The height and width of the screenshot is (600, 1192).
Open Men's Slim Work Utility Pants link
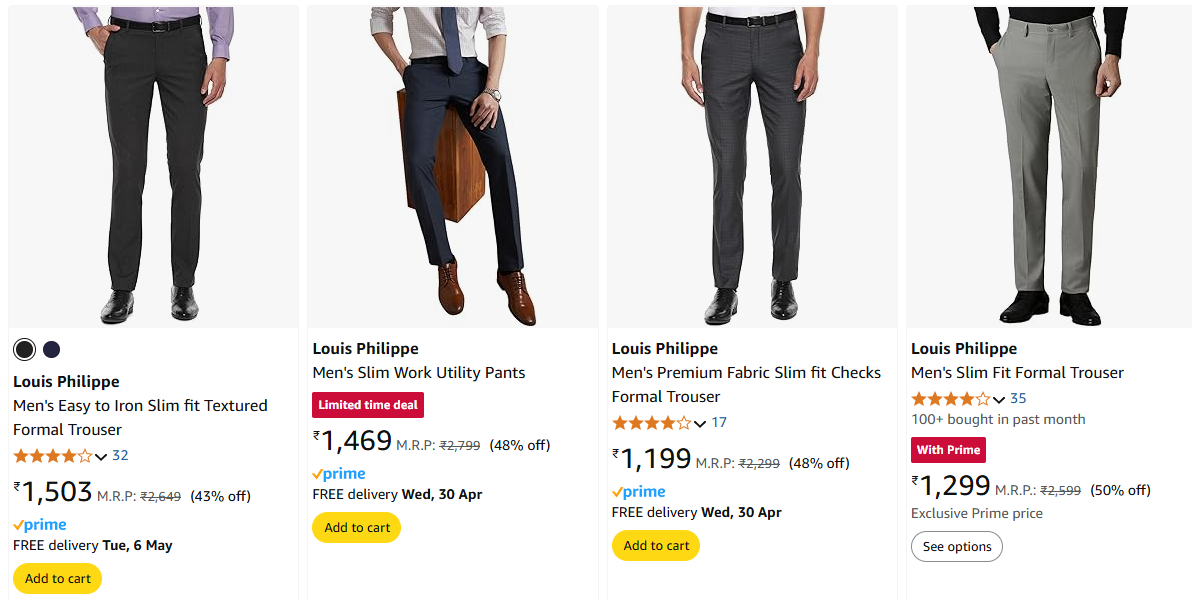418,373
